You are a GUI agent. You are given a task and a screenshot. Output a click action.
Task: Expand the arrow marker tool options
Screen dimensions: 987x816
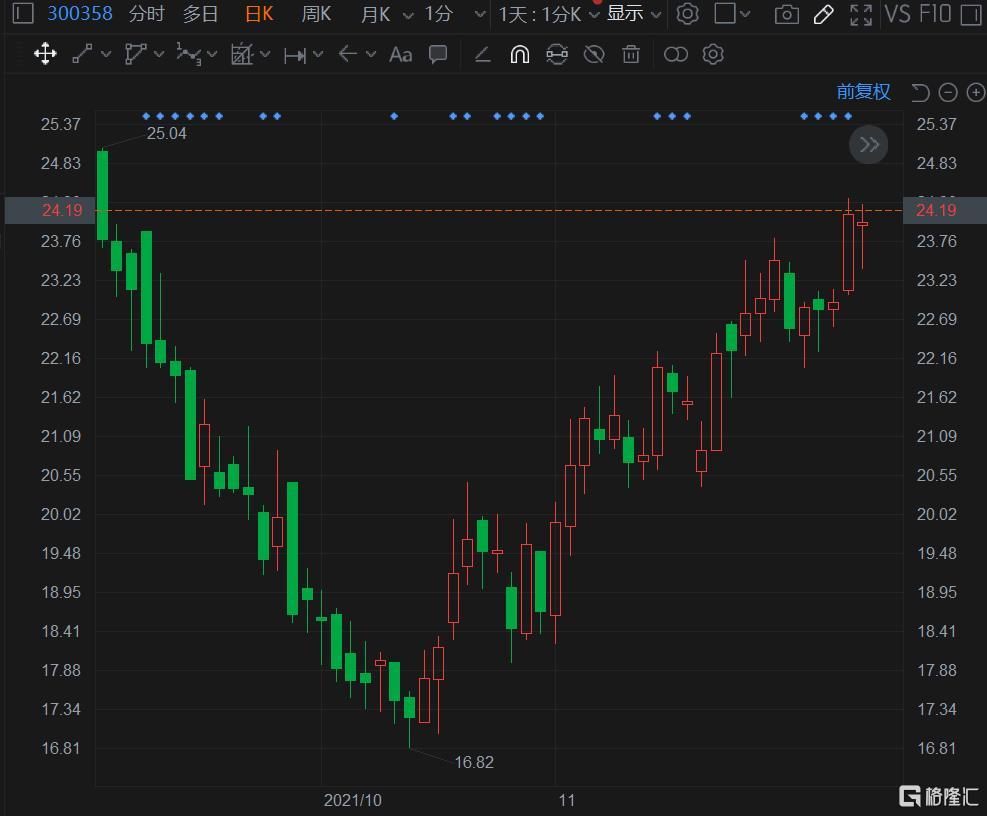371,55
